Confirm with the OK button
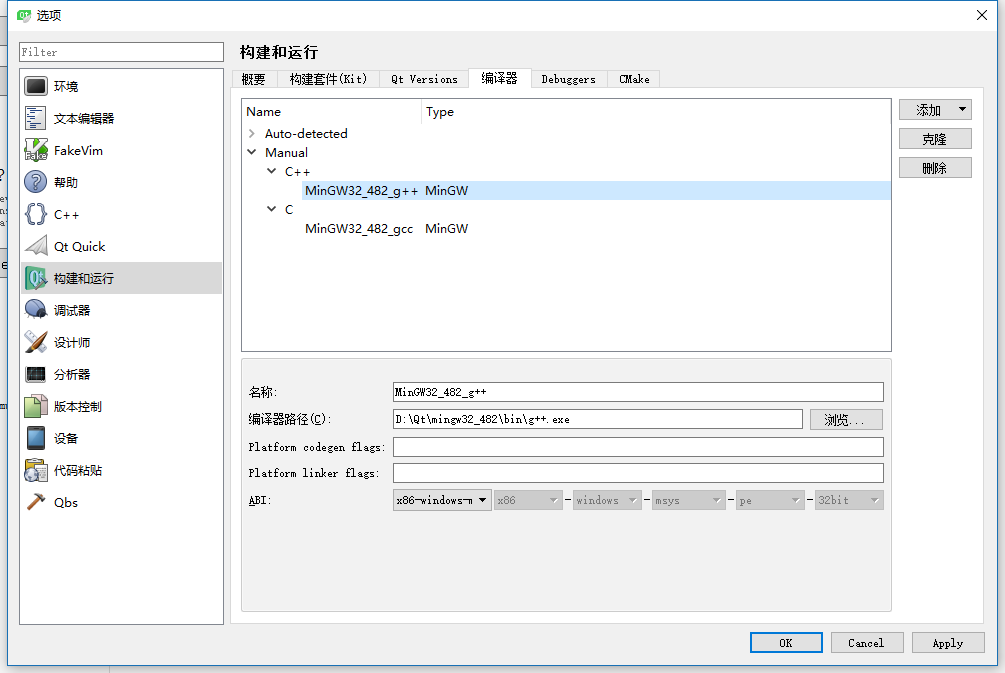Image resolution: width=1005 pixels, height=673 pixels. [786, 643]
